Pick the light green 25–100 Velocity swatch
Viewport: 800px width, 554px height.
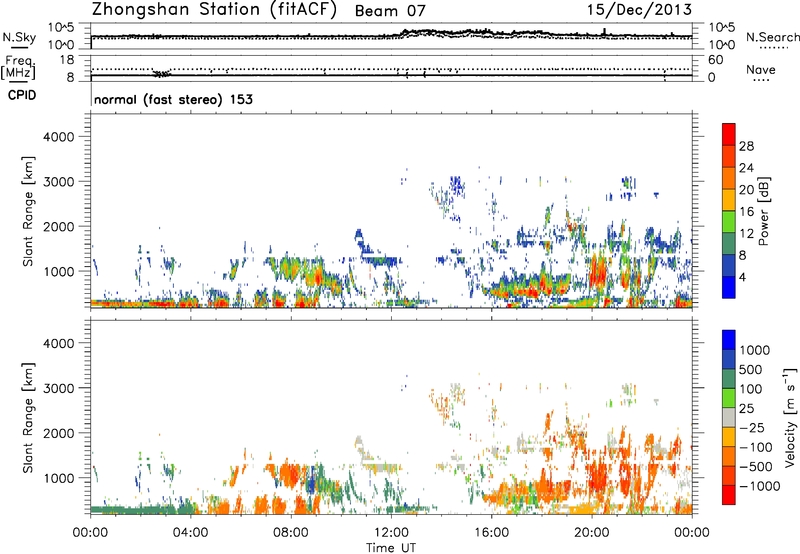point(729,398)
